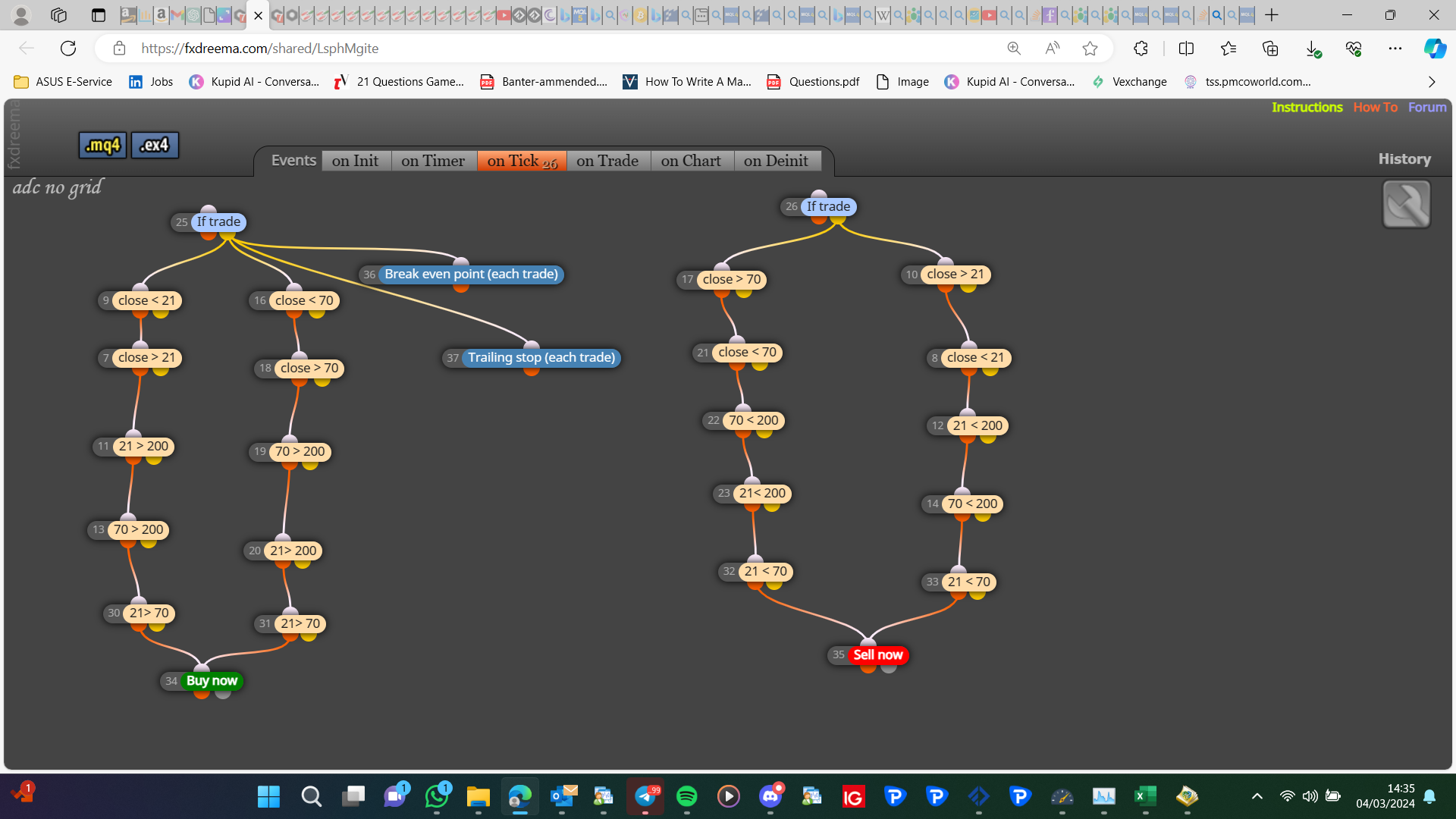This screenshot has height=819, width=1456.
Task: Show hidden system tray icons
Action: (x=1257, y=796)
